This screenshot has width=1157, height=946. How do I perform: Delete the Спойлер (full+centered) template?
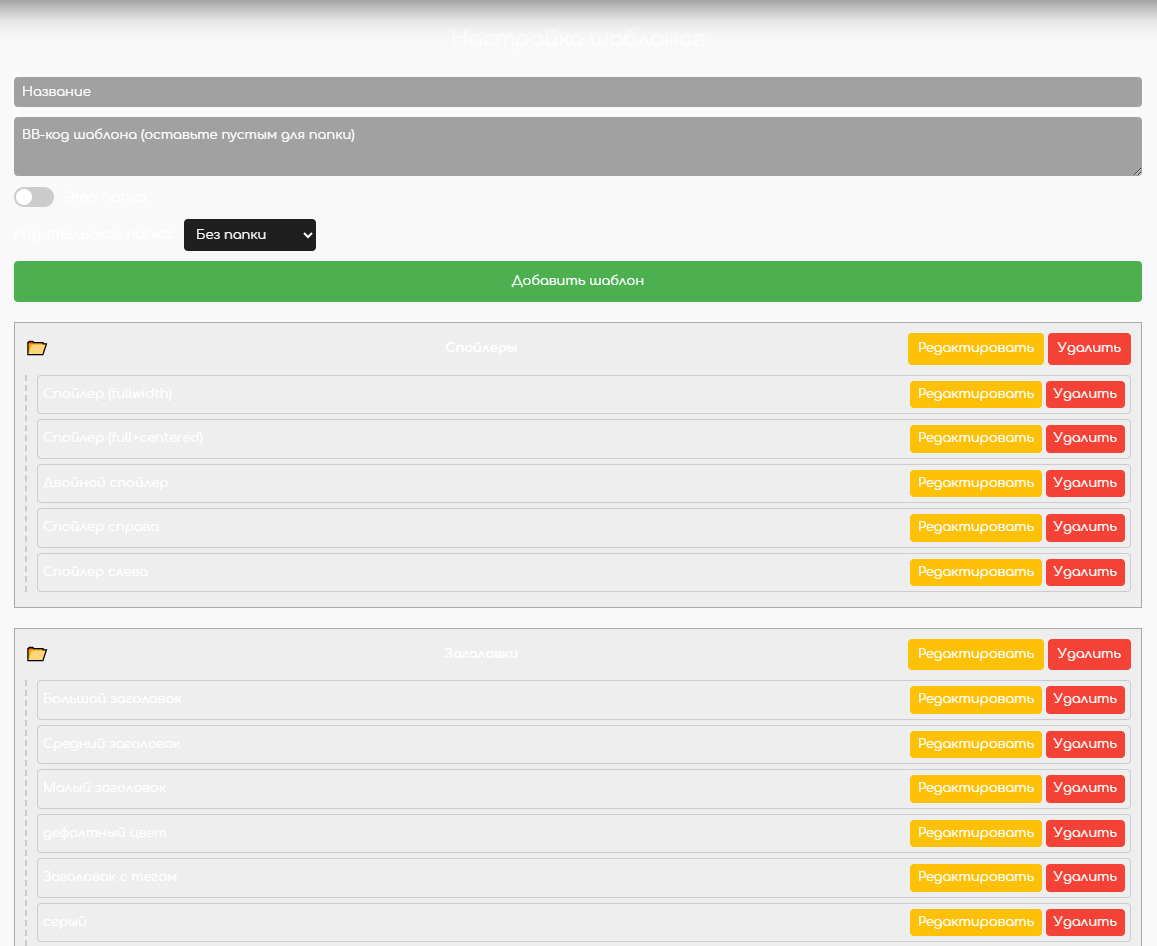(x=1085, y=438)
